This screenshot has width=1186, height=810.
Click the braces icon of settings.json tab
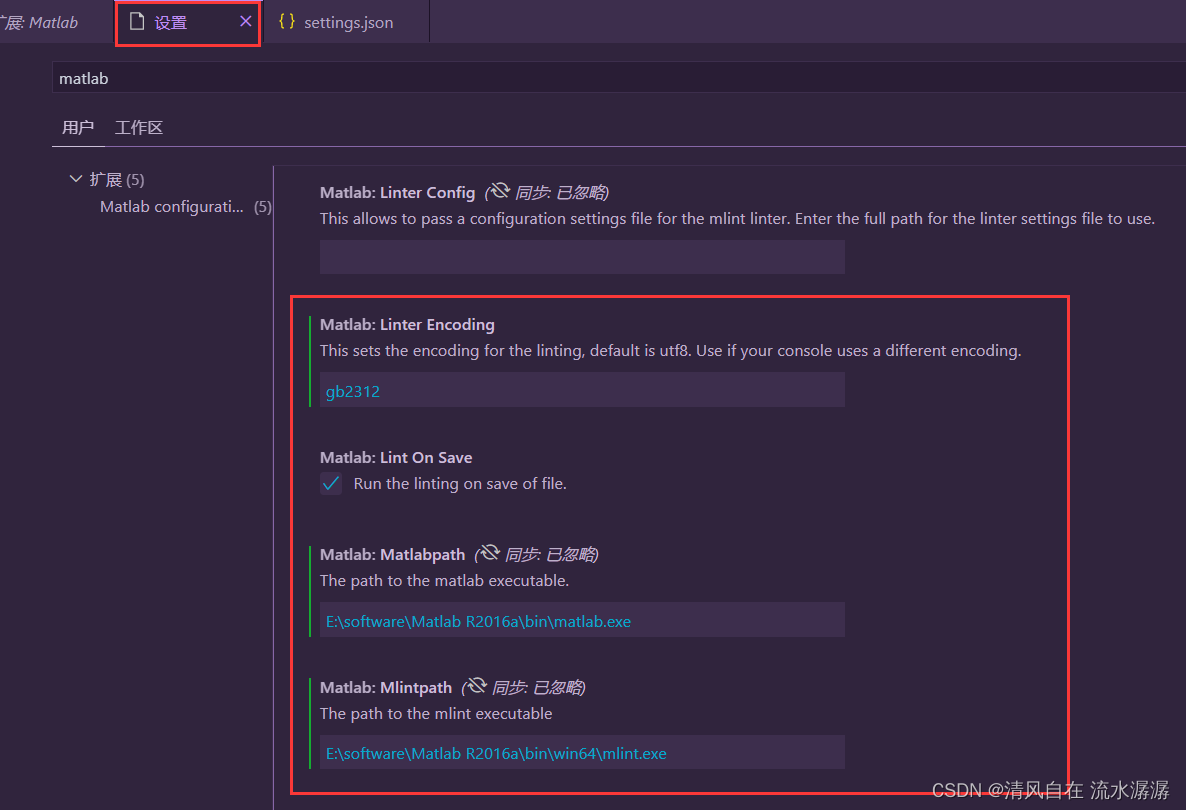(x=286, y=21)
